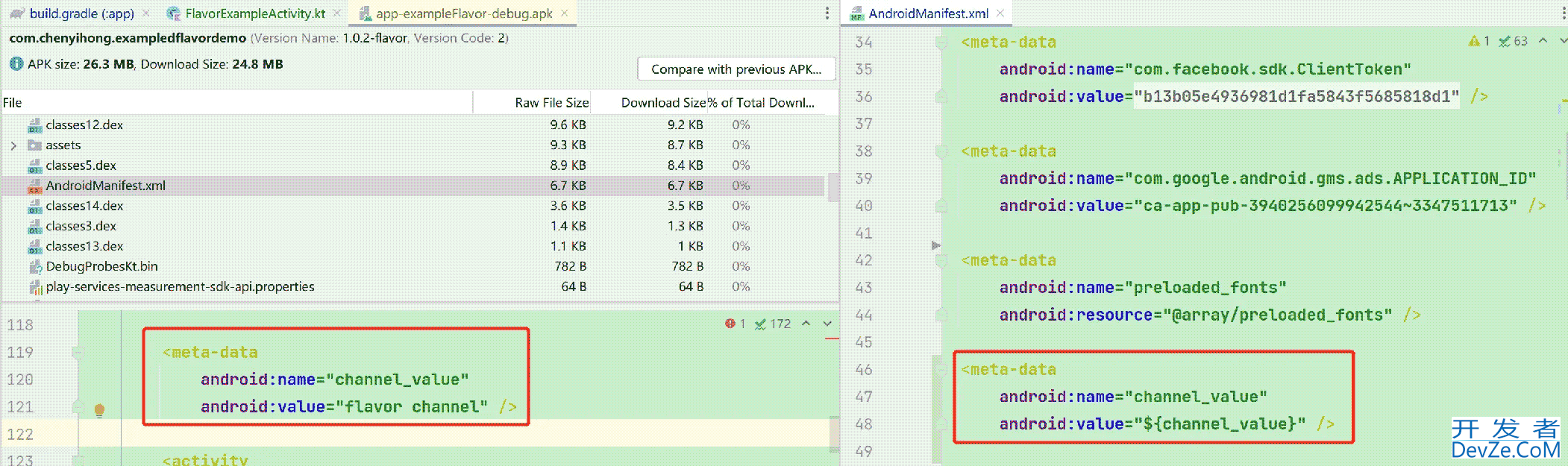The width and height of the screenshot is (1568, 466).
Task: Close the build.gradle (:app) tab
Action: [x=146, y=13]
